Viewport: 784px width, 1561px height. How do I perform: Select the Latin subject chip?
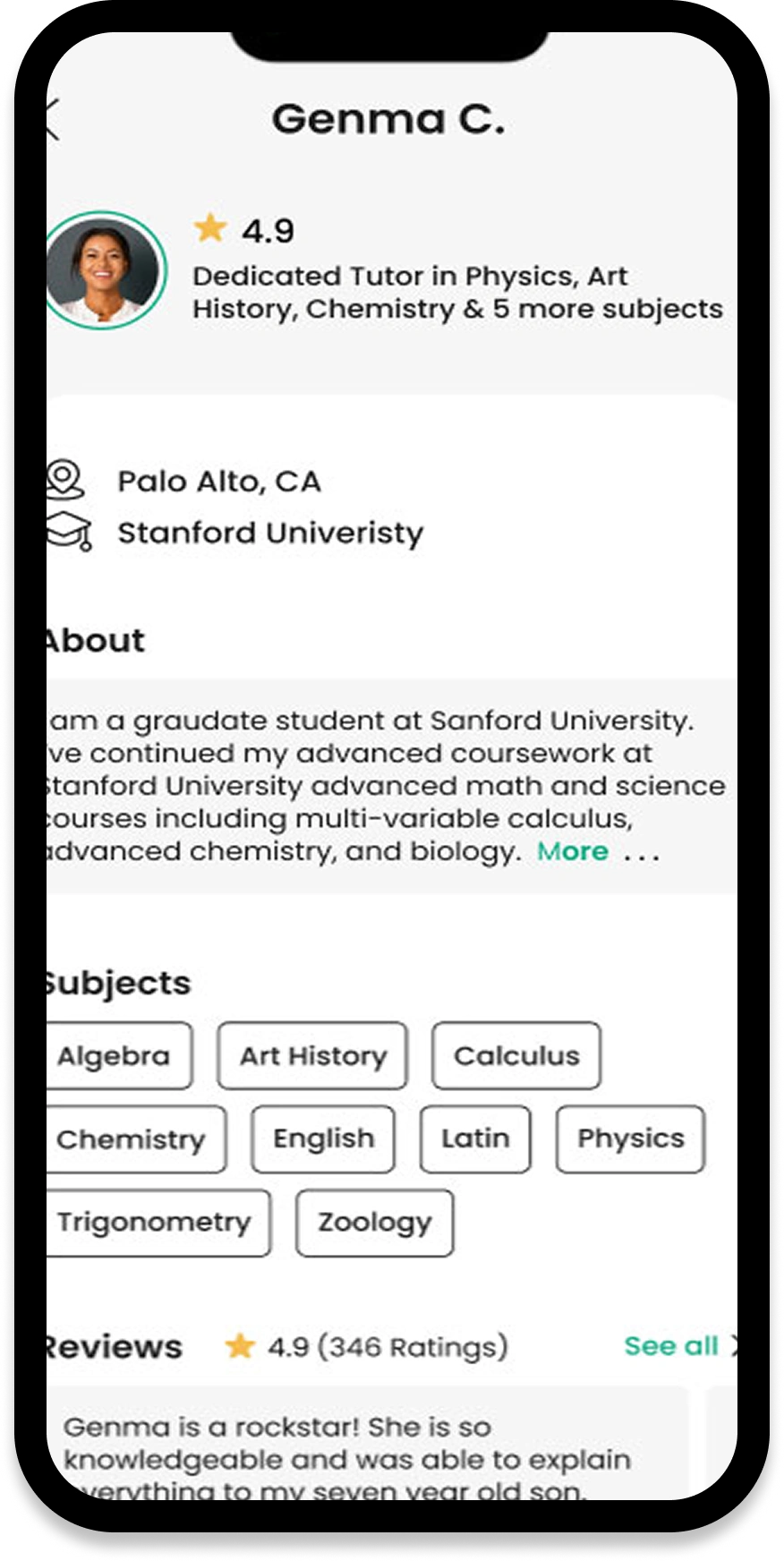pyautogui.click(x=475, y=1139)
